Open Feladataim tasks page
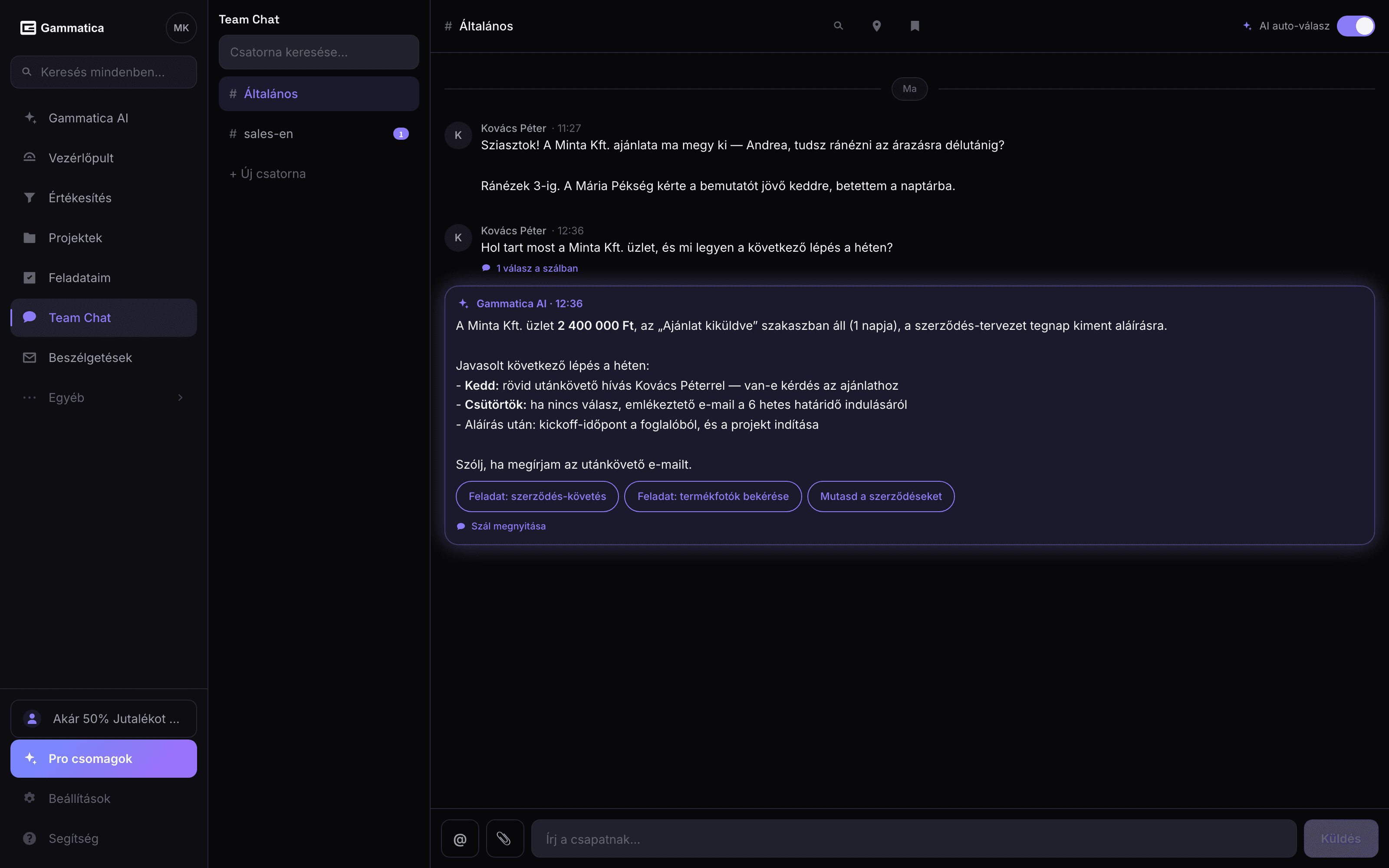This screenshot has height=868, width=1389. (104, 278)
